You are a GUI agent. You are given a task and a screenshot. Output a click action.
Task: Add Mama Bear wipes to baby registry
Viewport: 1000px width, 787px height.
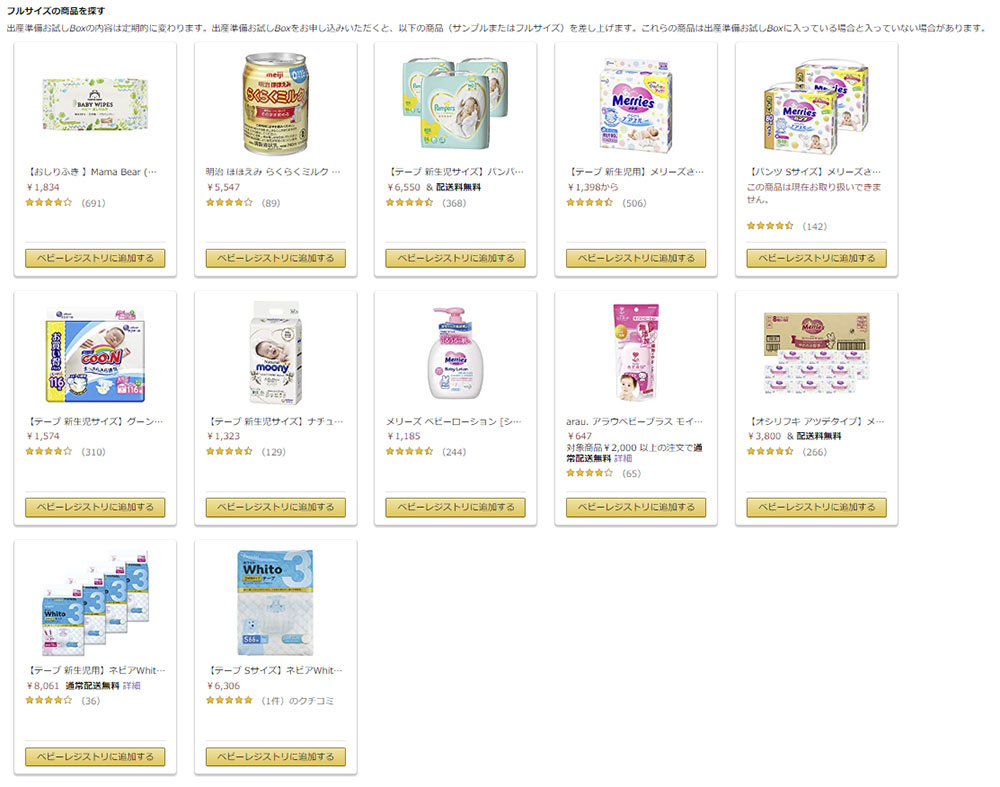[x=95, y=258]
